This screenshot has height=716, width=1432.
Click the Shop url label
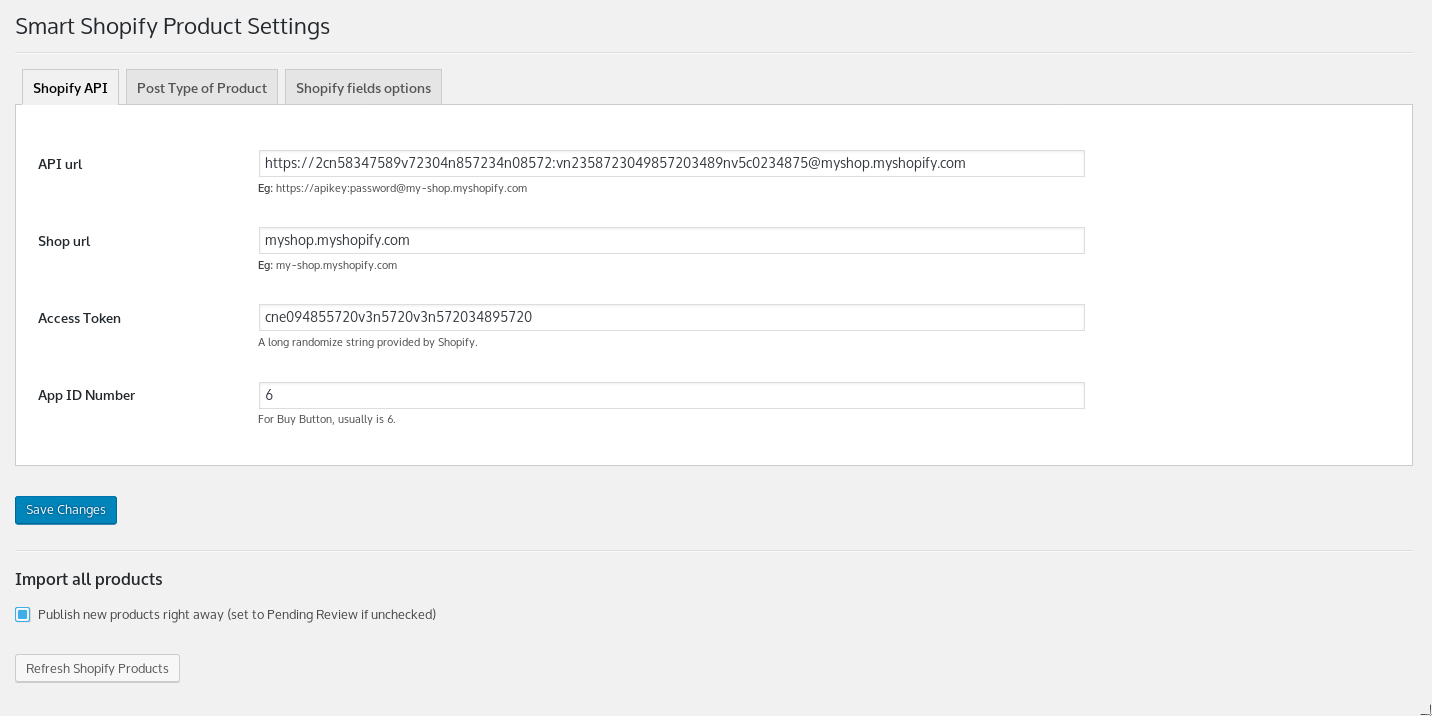click(64, 241)
